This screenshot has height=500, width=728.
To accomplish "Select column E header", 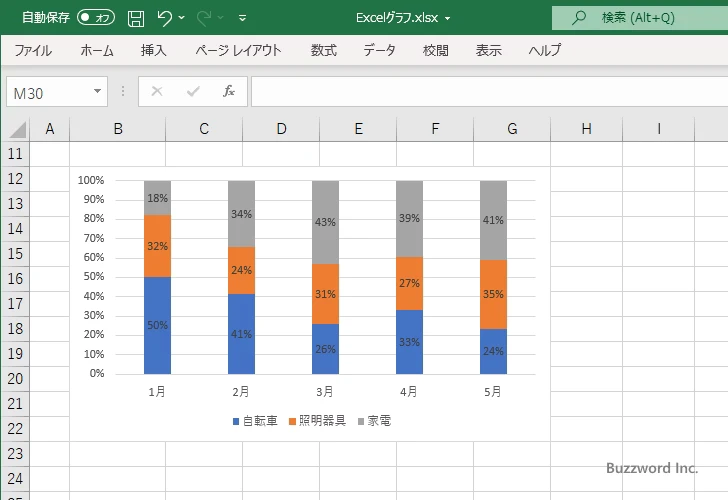I will (x=358, y=129).
